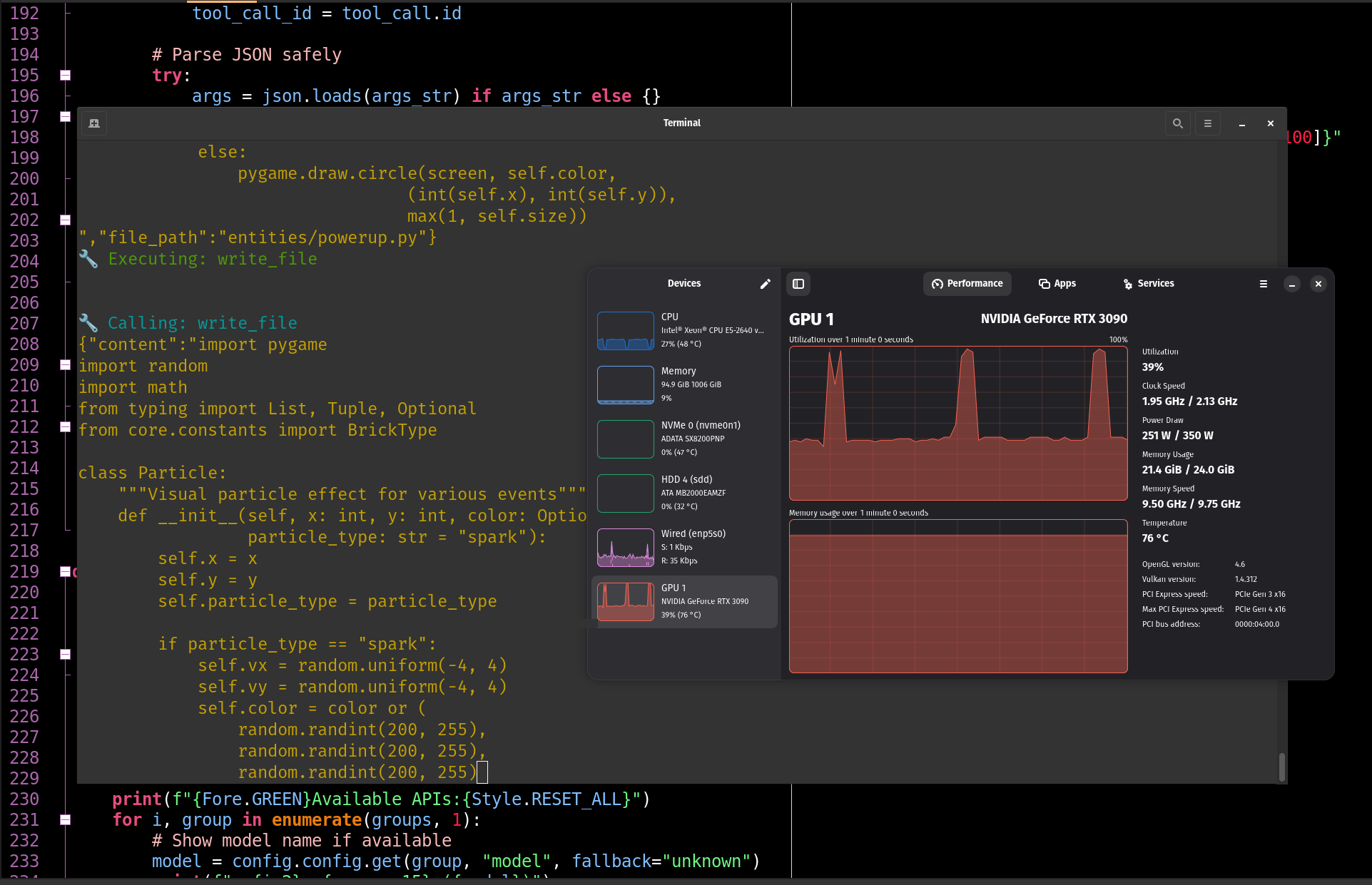This screenshot has height=885, width=1372.
Task: Select the Memory device entry
Action: pos(684,384)
